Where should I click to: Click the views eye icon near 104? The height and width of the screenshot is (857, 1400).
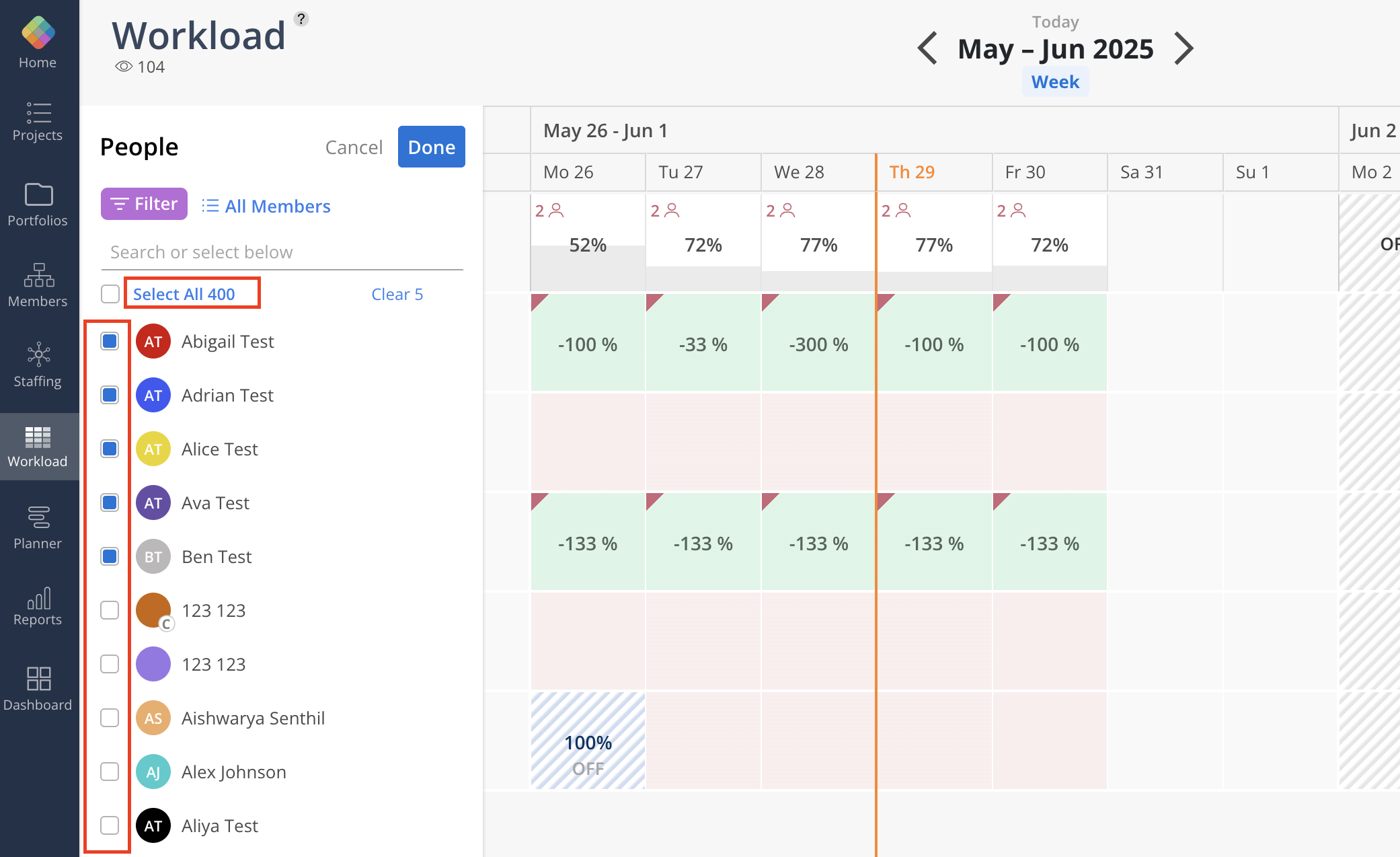coord(124,67)
